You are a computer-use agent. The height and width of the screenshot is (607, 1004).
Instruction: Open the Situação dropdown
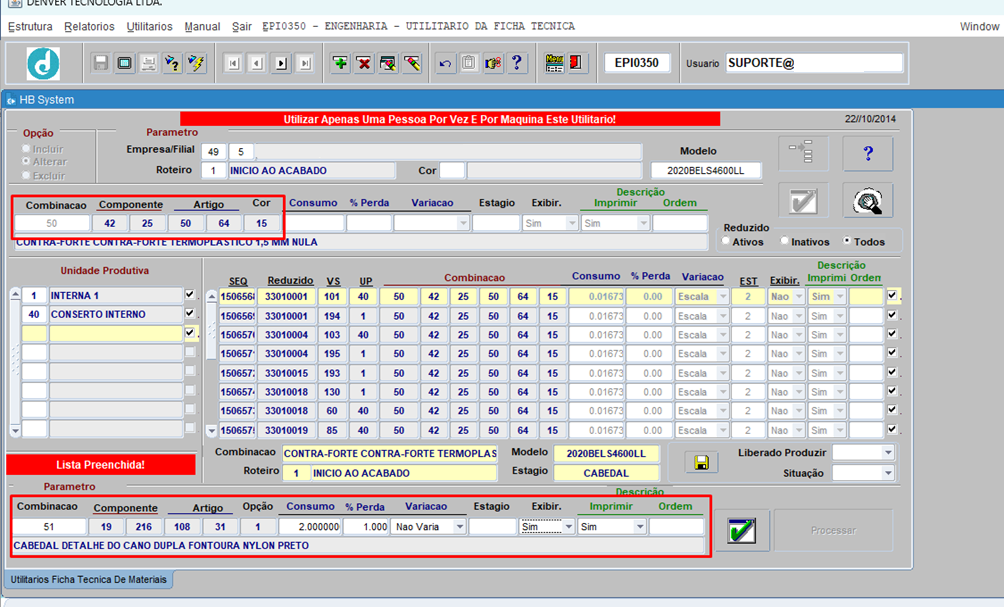(887, 473)
